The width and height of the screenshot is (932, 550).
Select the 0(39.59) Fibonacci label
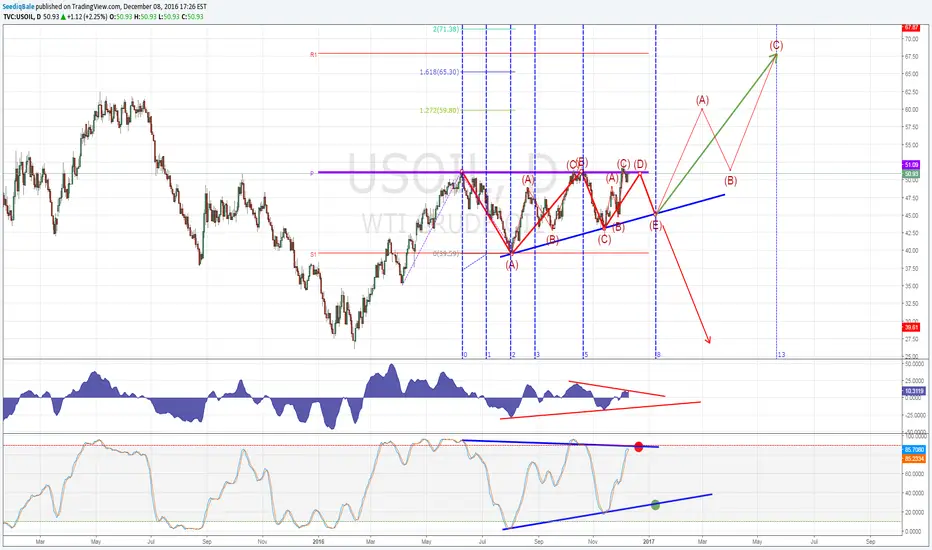pyautogui.click(x=446, y=253)
